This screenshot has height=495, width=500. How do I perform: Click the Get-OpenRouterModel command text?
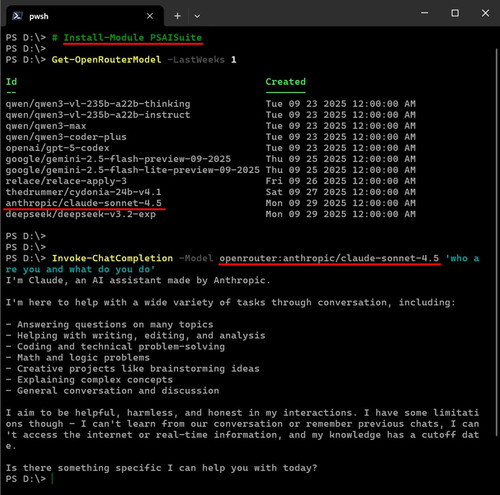(x=106, y=60)
